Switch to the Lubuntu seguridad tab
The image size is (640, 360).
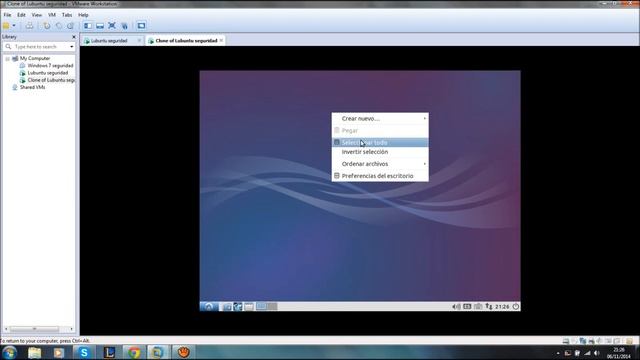109,41
